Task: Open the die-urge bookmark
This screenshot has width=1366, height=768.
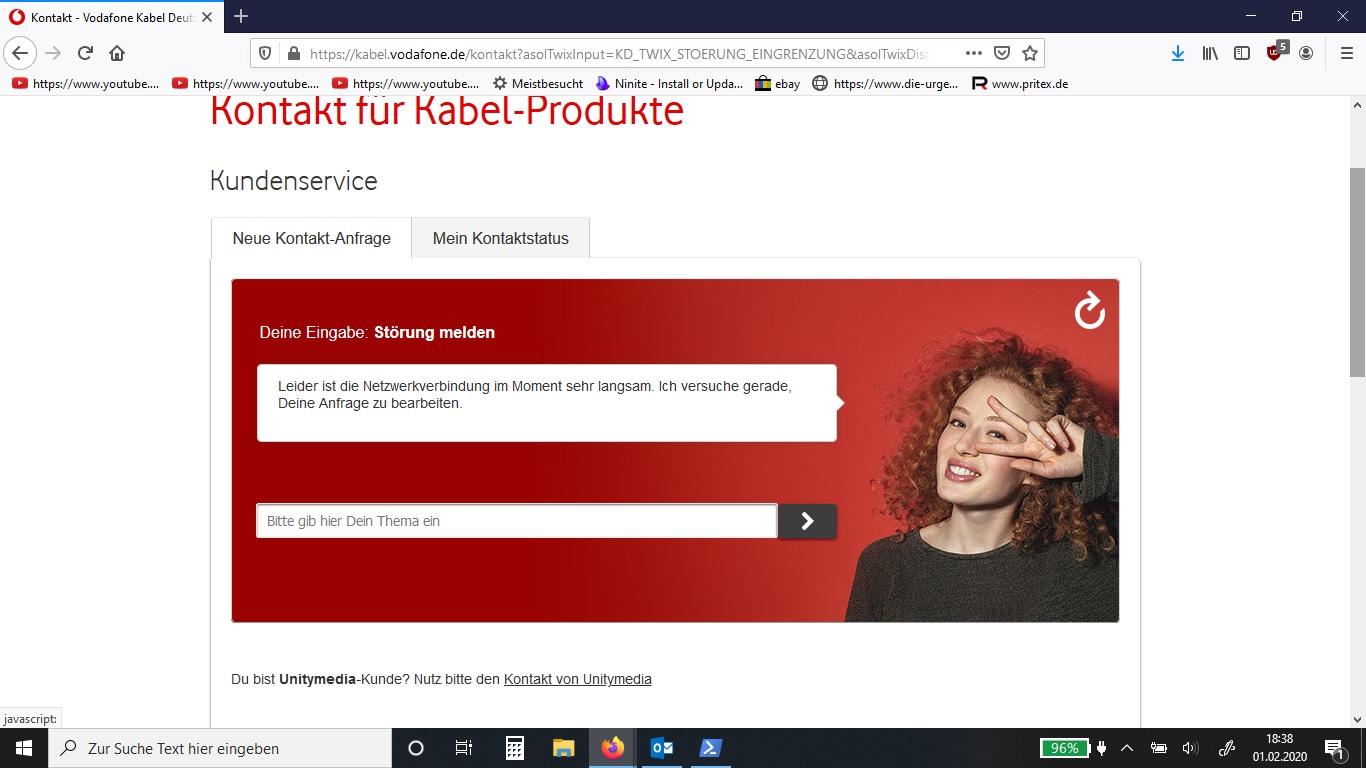Action: pos(885,84)
